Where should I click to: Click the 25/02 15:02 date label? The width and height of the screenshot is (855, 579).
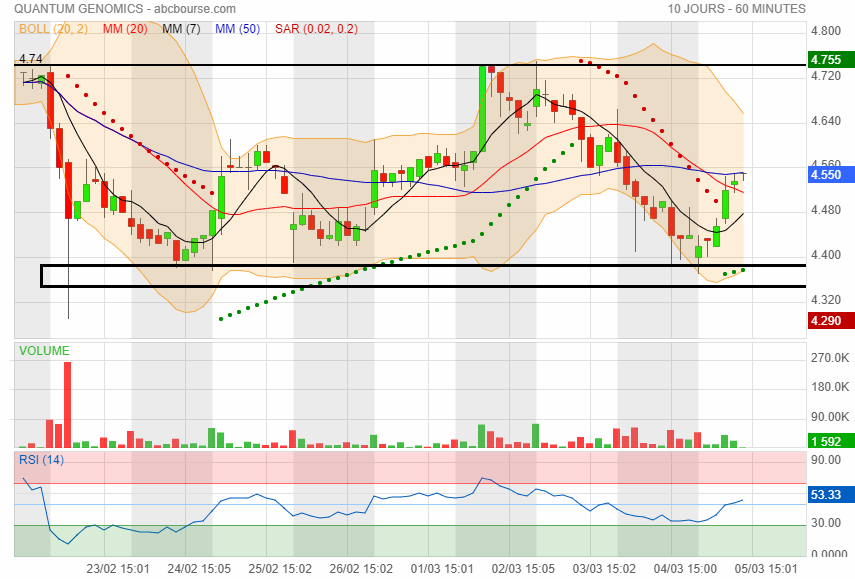click(x=280, y=569)
